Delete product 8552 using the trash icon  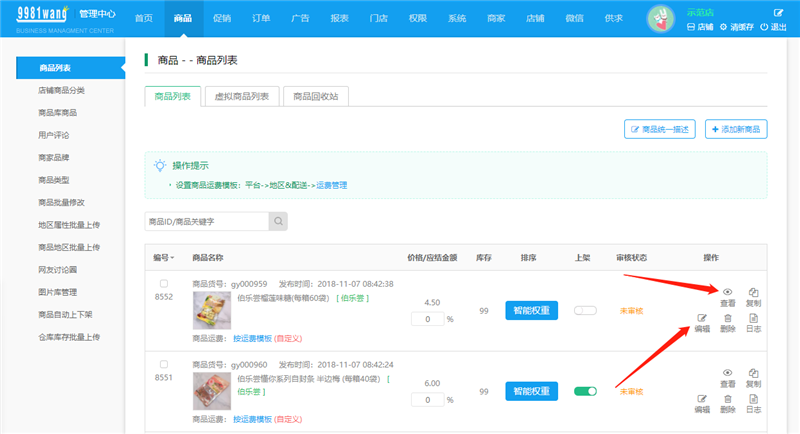point(727,317)
